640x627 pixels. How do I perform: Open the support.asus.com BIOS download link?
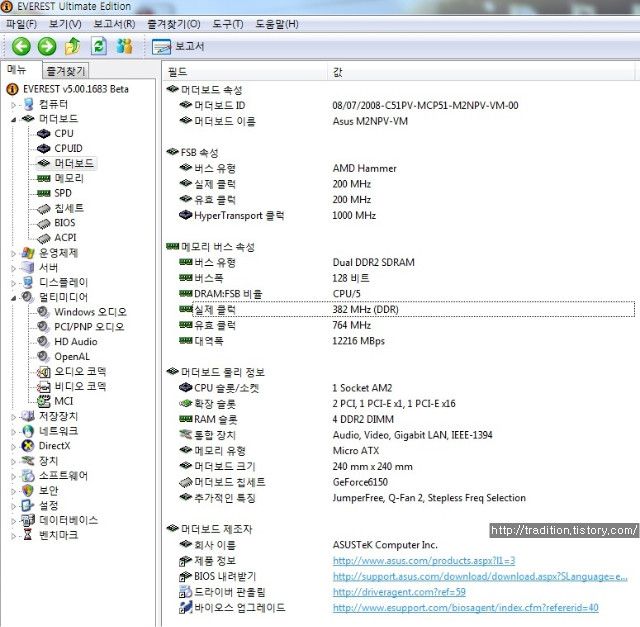click(480, 576)
